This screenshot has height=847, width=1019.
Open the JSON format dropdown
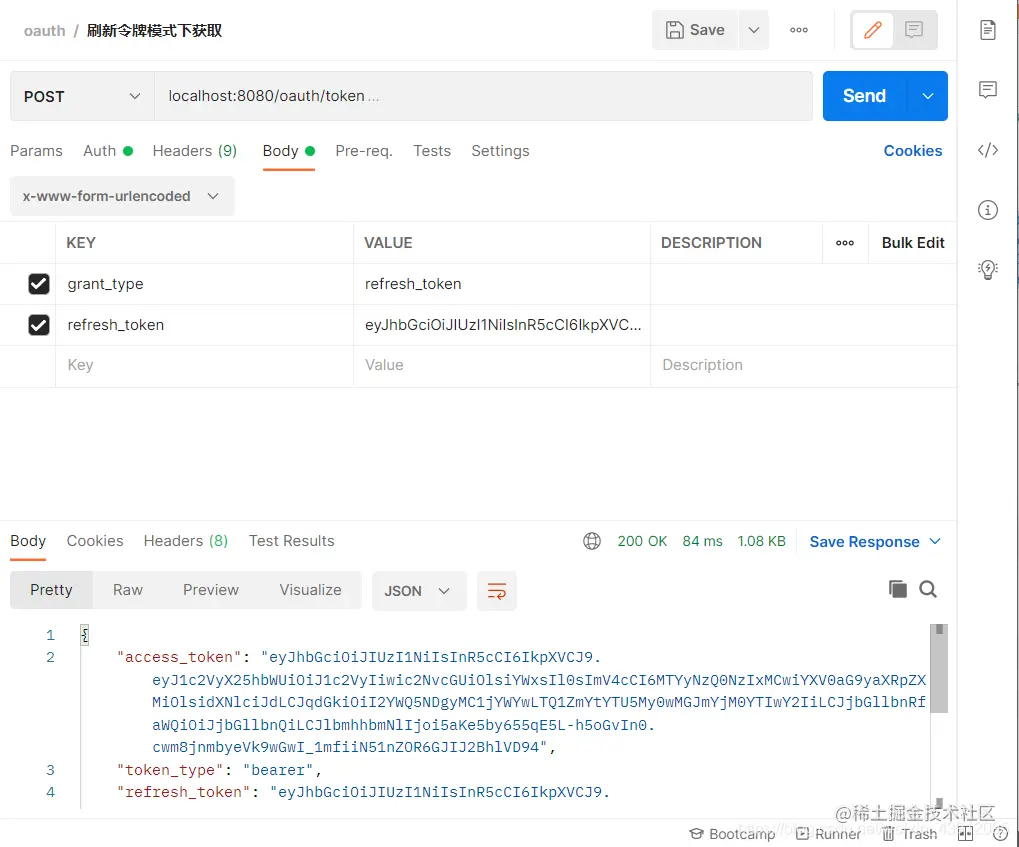(419, 591)
